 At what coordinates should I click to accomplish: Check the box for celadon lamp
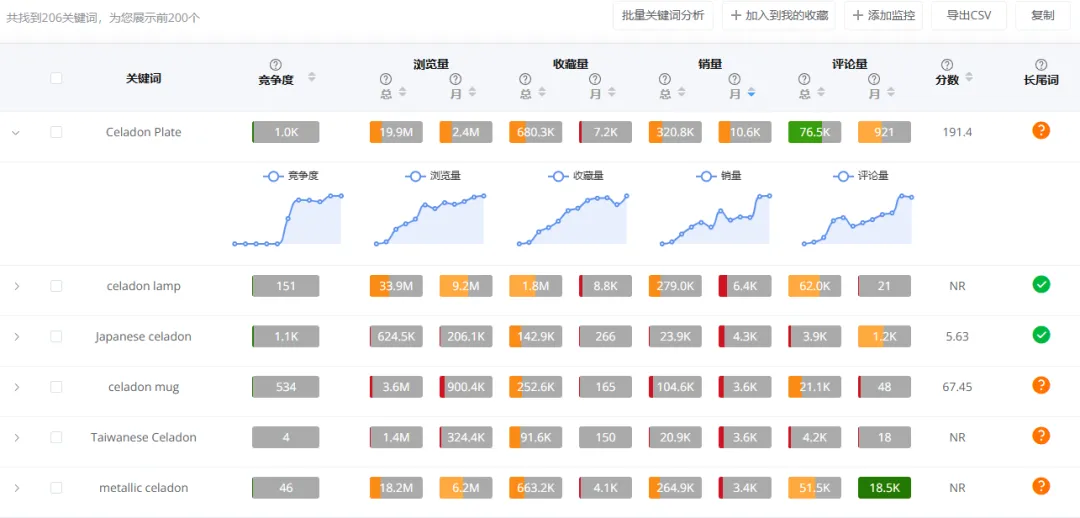coord(56,286)
